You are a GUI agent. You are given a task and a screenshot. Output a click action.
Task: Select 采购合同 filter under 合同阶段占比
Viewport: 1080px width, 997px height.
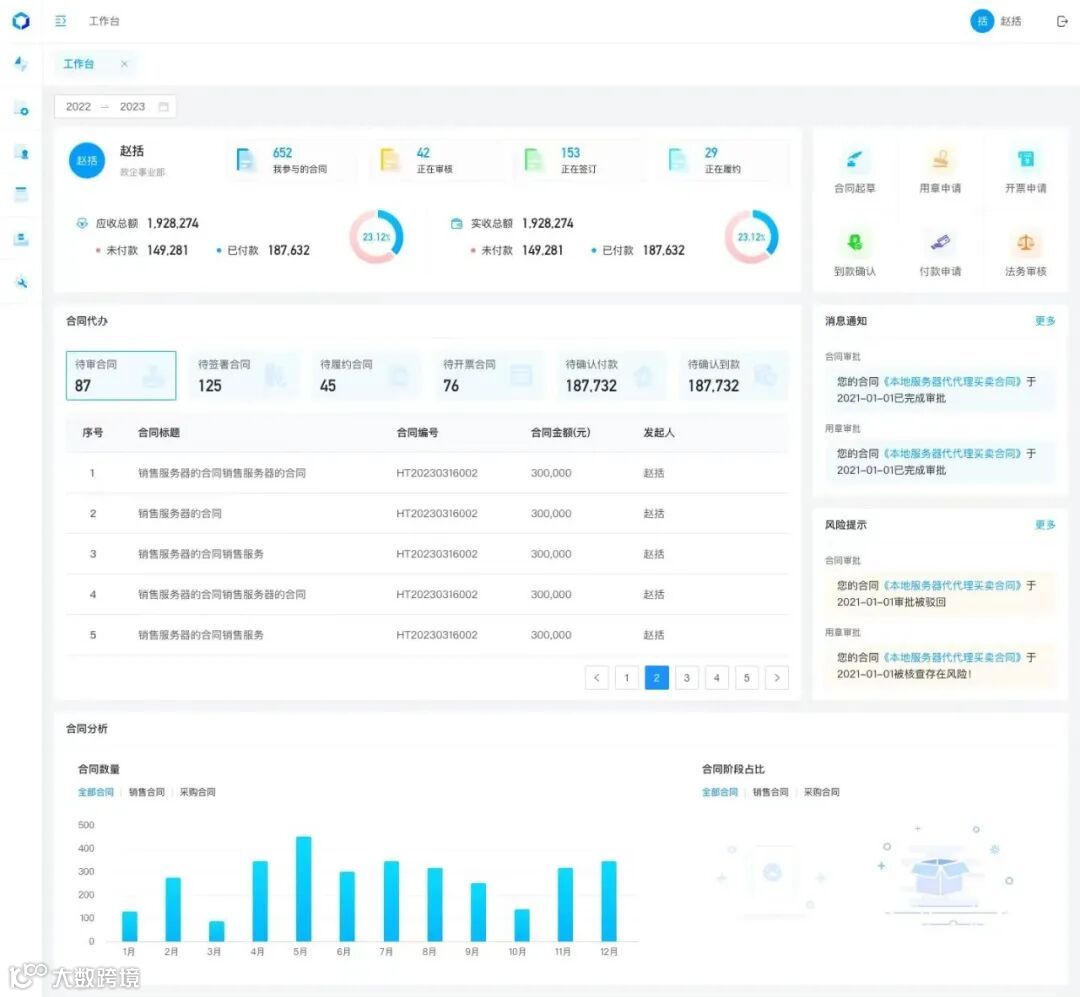(x=822, y=792)
